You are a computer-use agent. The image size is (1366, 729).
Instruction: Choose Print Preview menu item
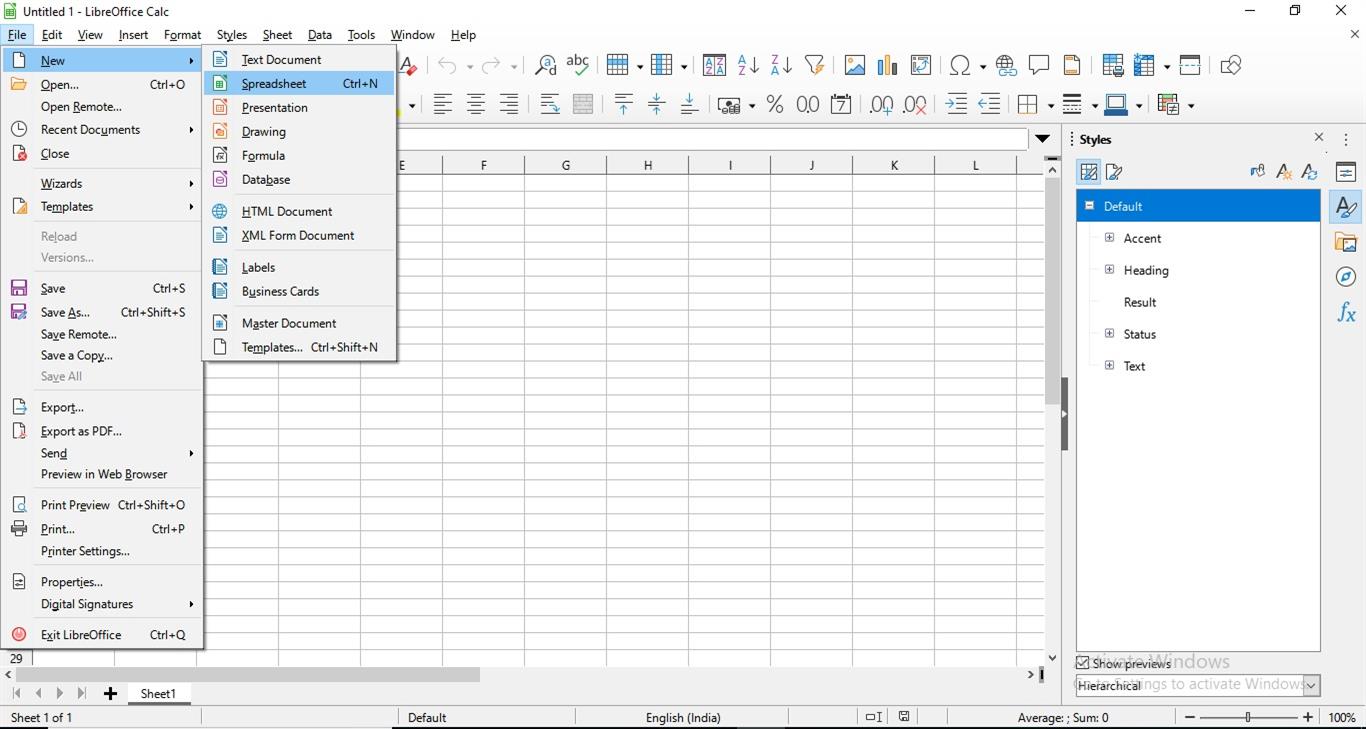coord(102,505)
